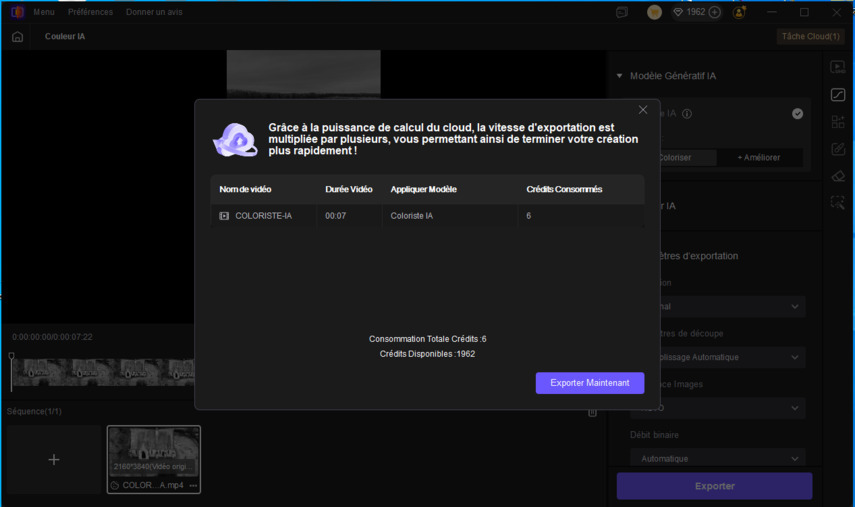The image size is (855, 507).
Task: Delete sequence with the trash icon
Action: click(x=592, y=412)
